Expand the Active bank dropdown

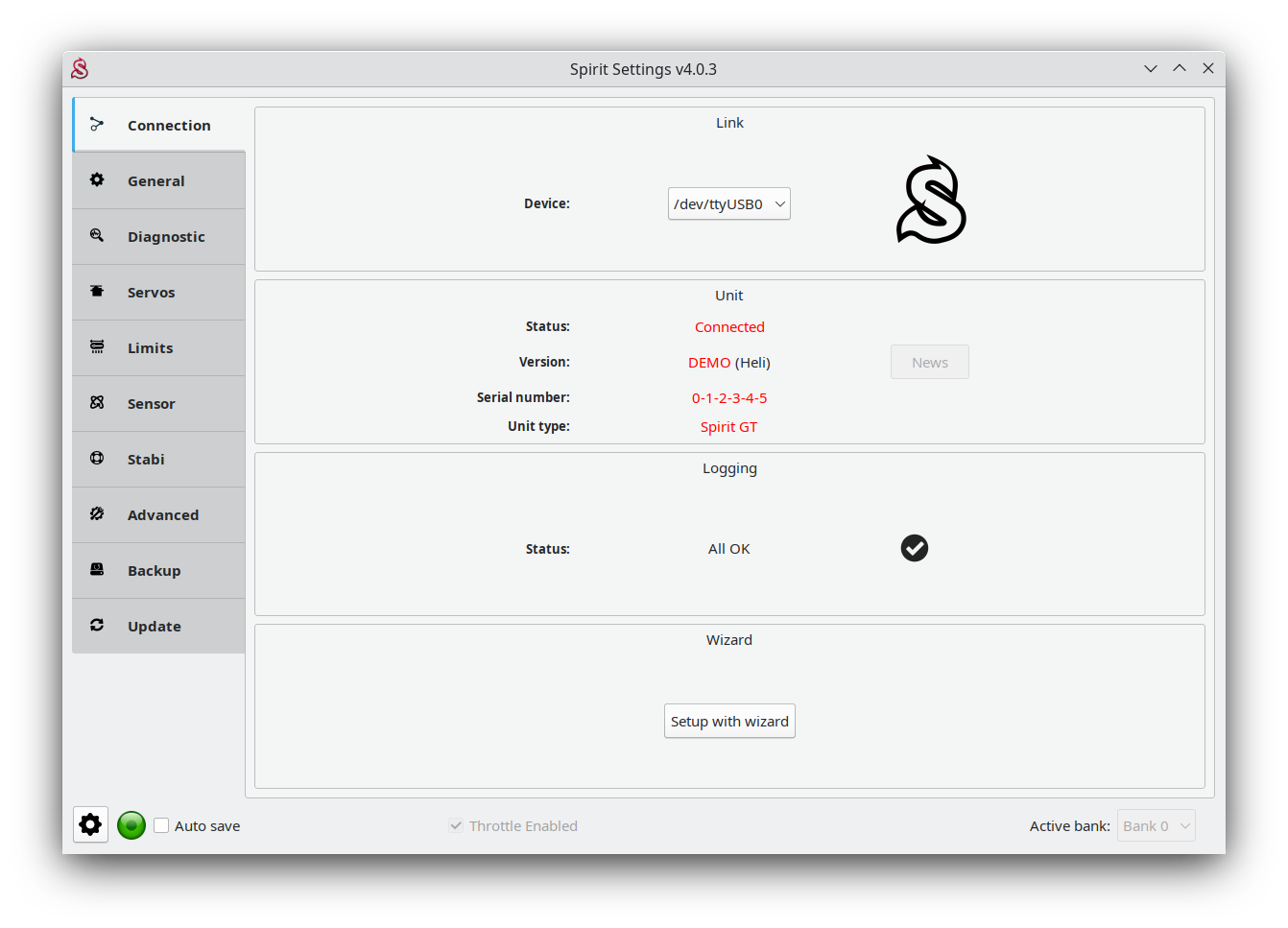(1156, 825)
